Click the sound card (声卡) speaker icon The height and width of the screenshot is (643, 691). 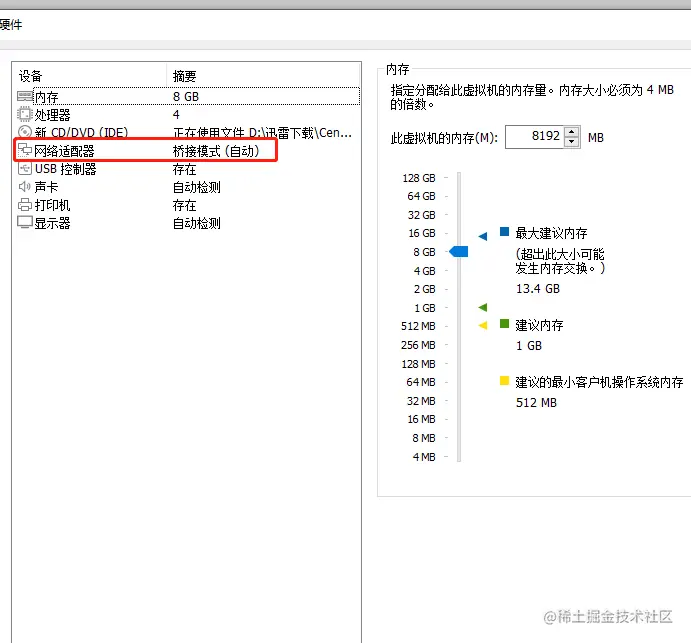click(x=24, y=186)
